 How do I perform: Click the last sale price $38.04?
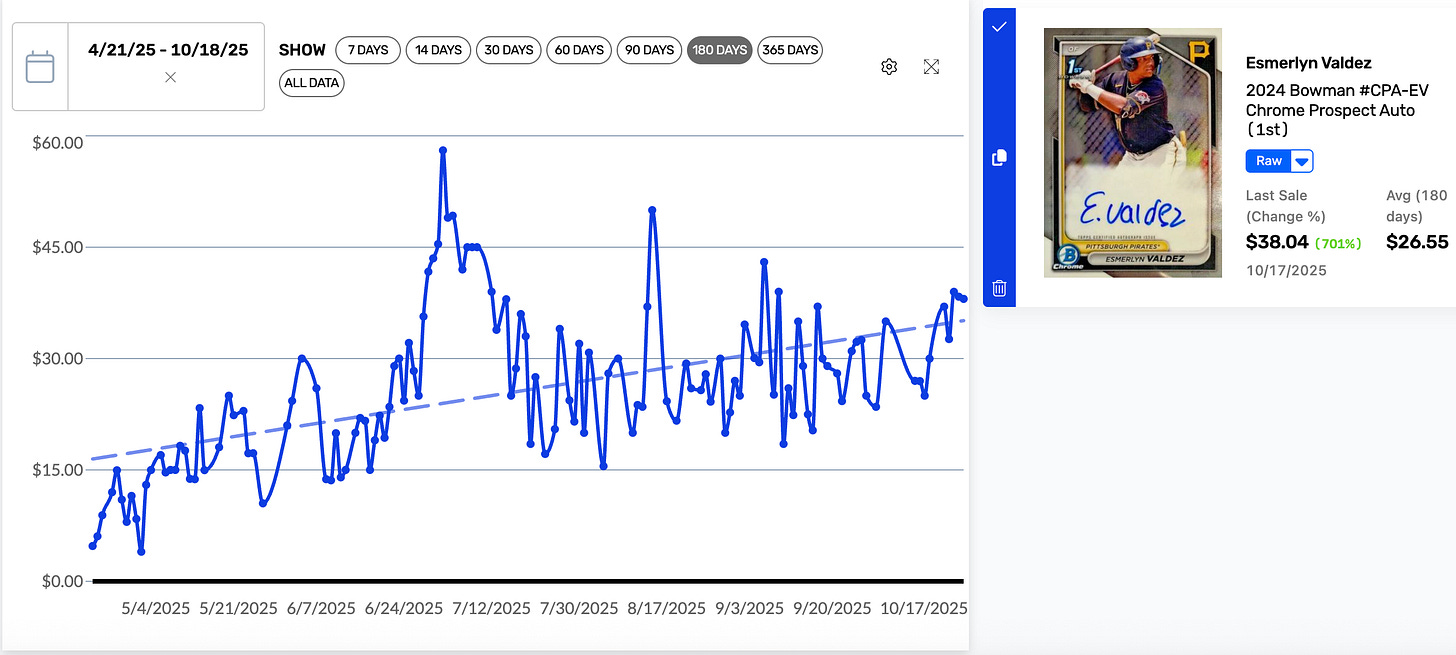pyautogui.click(x=1277, y=241)
